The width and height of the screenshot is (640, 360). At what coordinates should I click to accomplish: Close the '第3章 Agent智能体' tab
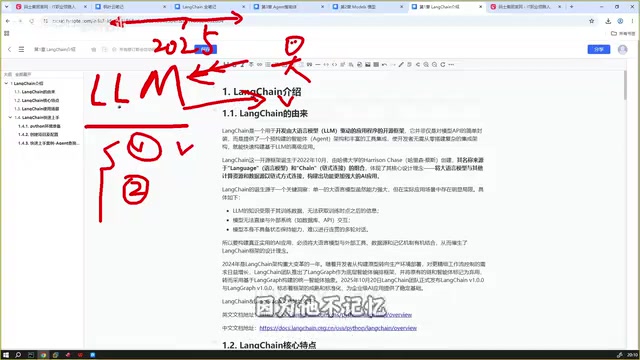click(322, 7)
